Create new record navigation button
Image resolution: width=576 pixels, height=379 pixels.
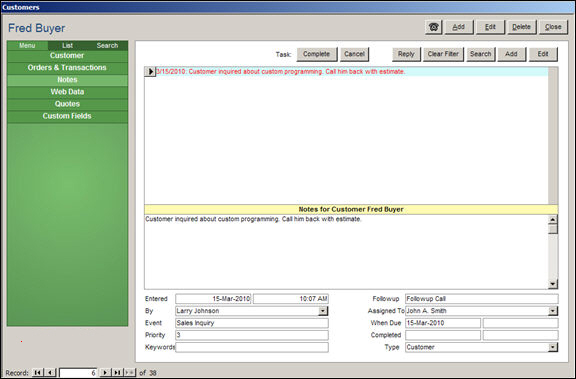(x=129, y=372)
